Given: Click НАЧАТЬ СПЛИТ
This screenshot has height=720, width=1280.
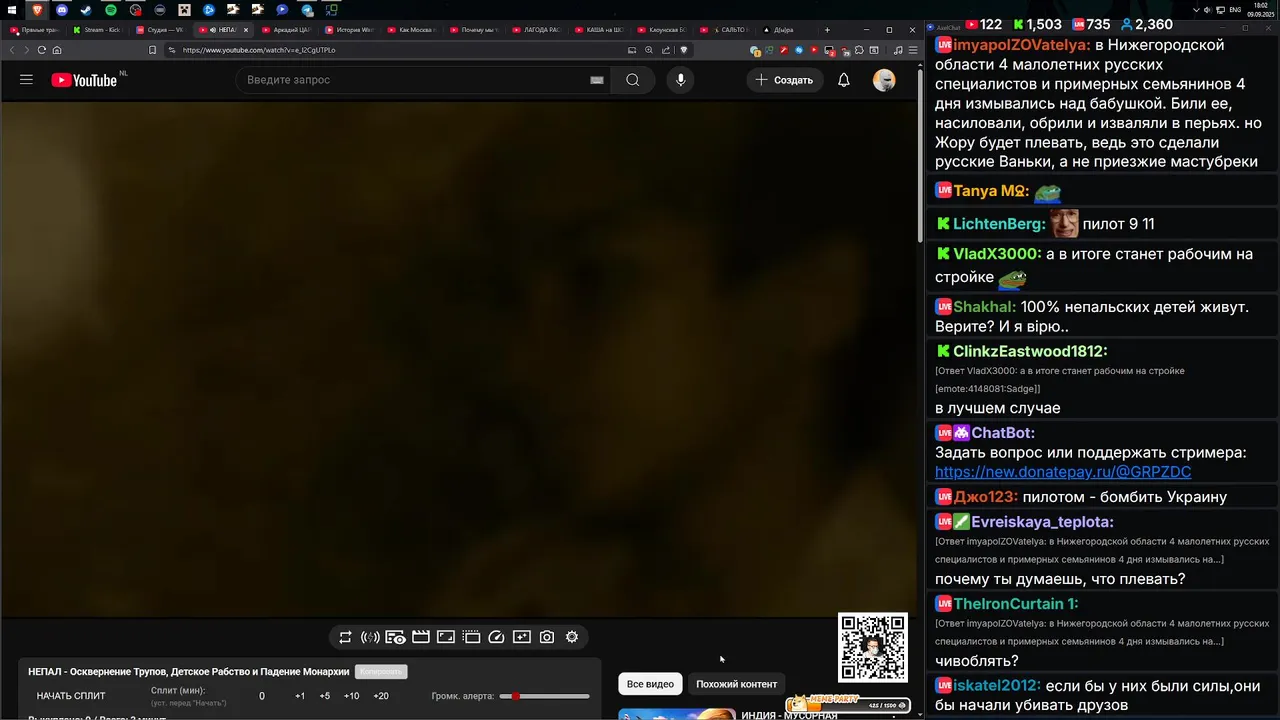Looking at the screenshot, I should pyautogui.click(x=71, y=696).
